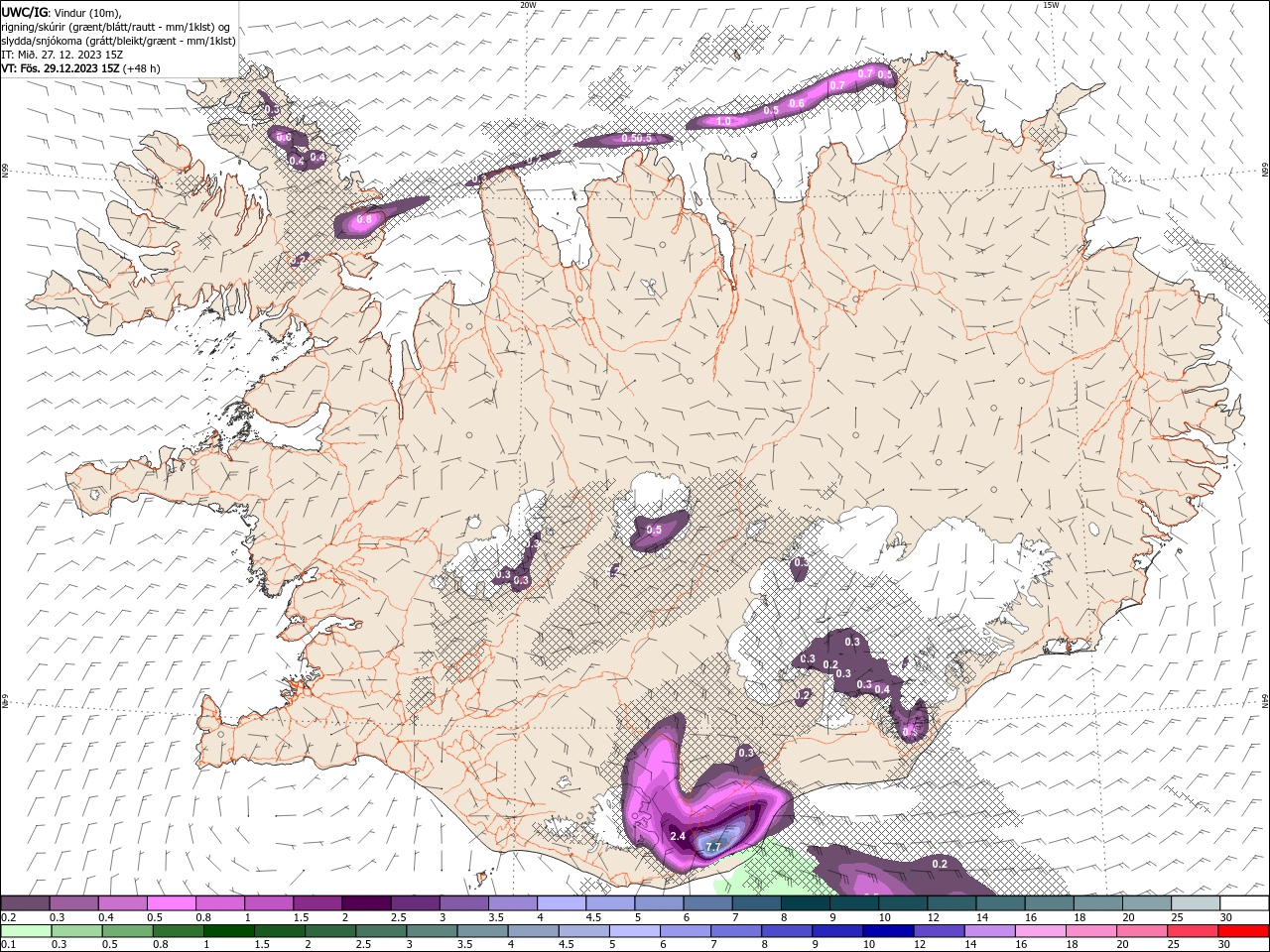Select the grey-green swatch between 3 and 3.5 in the green row

pos(431,931)
